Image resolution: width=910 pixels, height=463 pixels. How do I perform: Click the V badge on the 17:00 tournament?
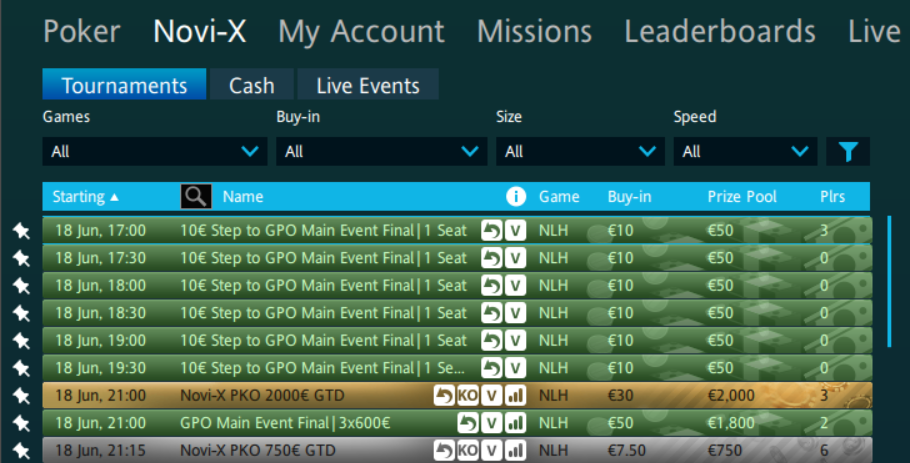[515, 231]
